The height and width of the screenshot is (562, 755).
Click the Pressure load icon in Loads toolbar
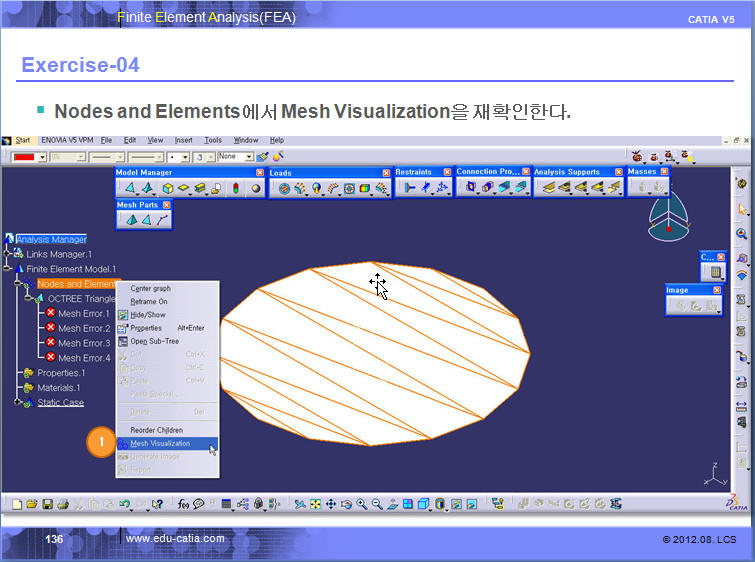pyautogui.click(x=285, y=188)
